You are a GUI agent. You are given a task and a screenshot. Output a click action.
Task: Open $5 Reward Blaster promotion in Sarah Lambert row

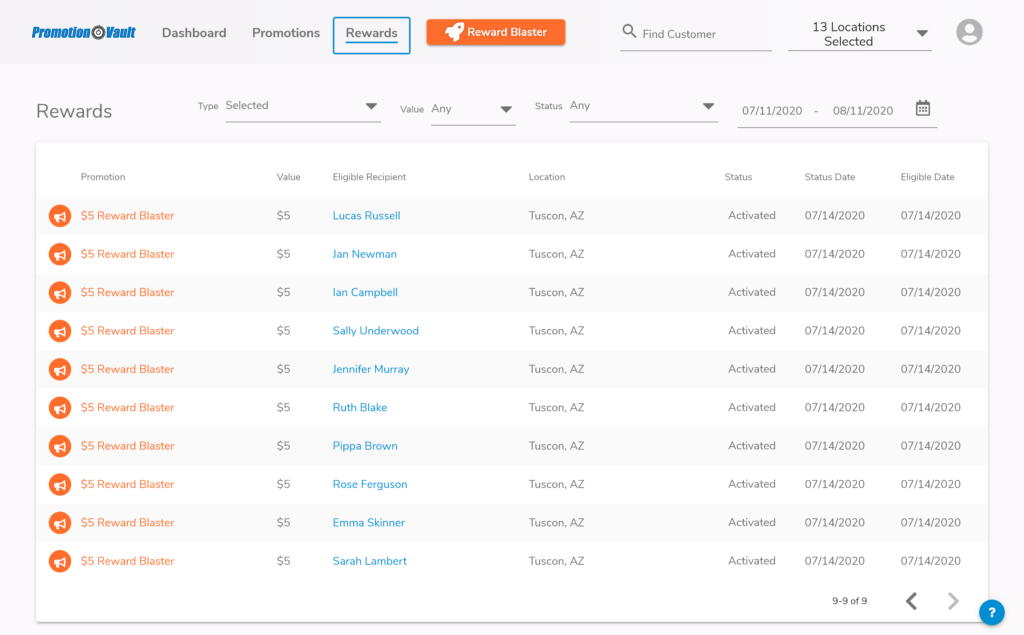[127, 561]
